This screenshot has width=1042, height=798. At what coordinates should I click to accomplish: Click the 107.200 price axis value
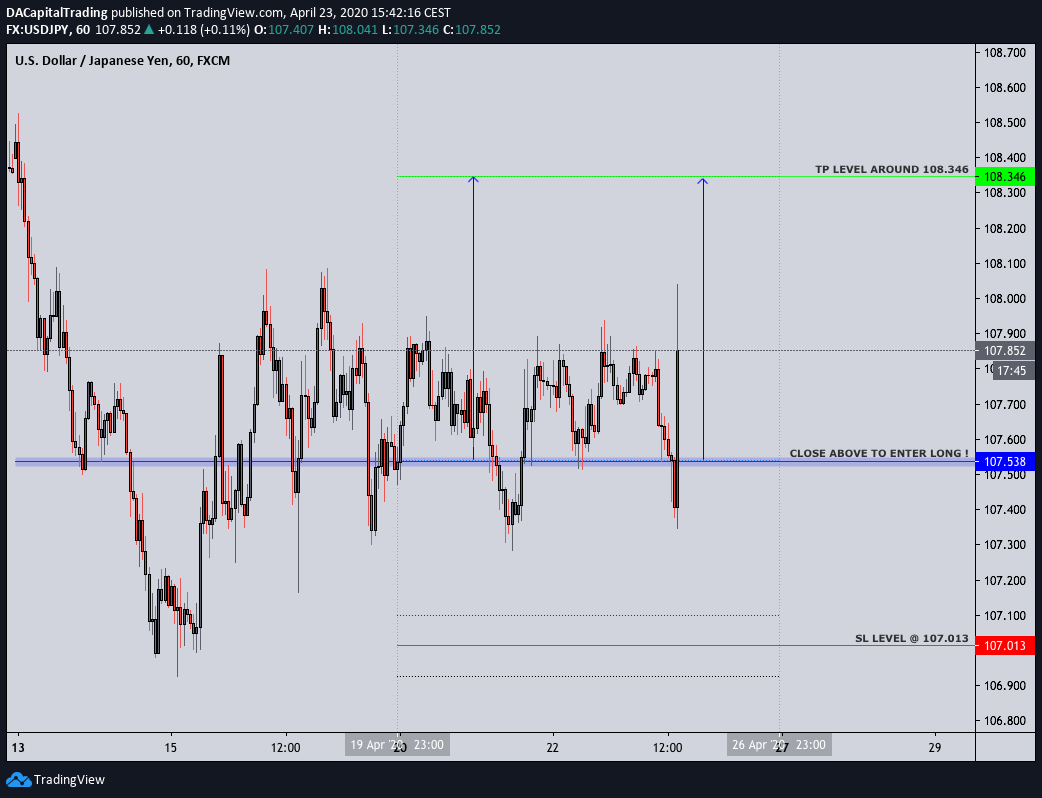(1005, 581)
